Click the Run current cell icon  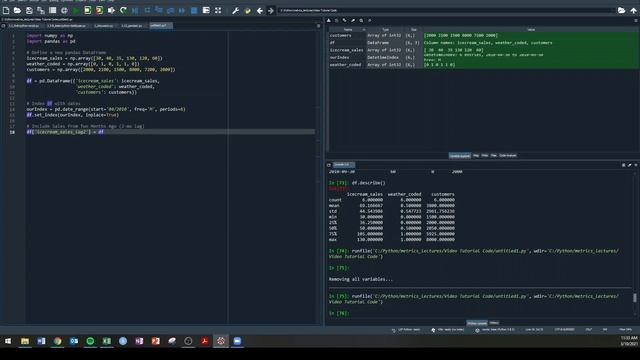click(x=88, y=10)
